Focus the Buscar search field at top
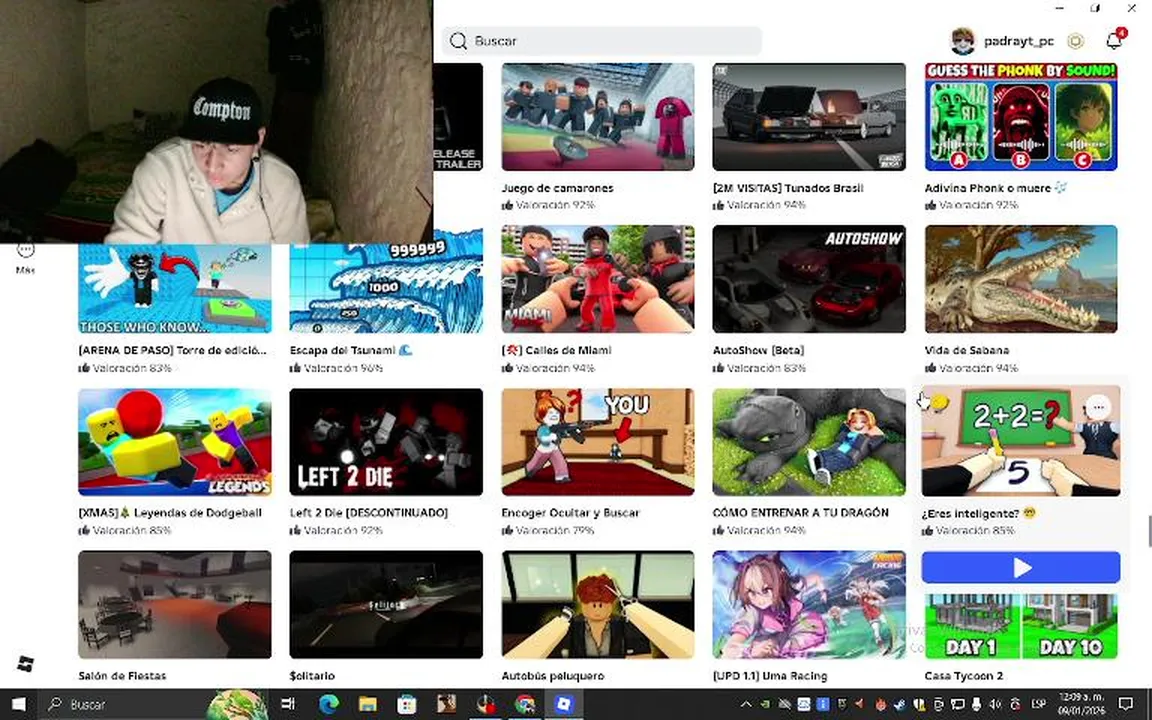Image resolution: width=1152 pixels, height=720 pixels. pos(602,41)
